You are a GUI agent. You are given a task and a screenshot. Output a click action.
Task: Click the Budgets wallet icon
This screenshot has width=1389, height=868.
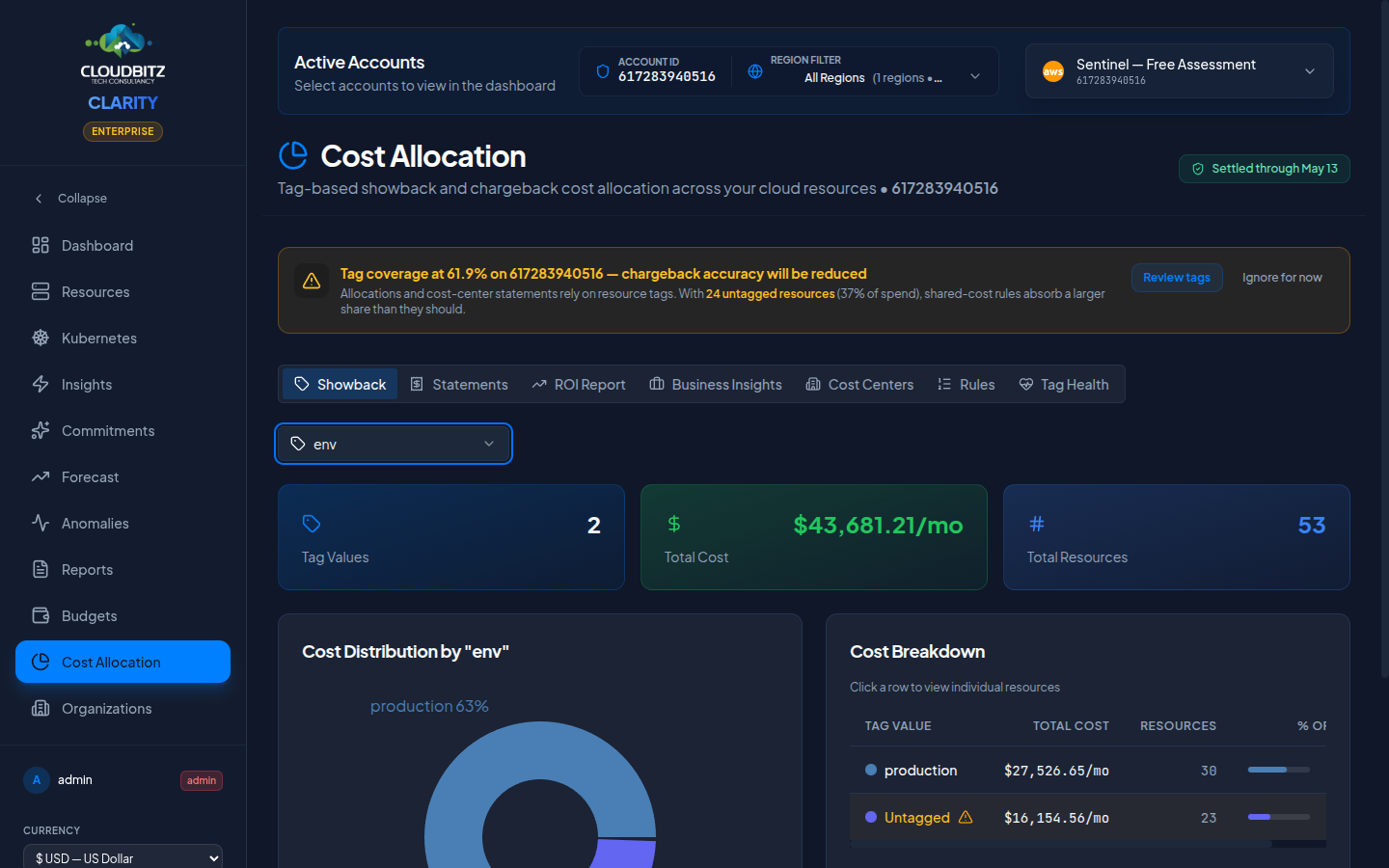point(41,615)
